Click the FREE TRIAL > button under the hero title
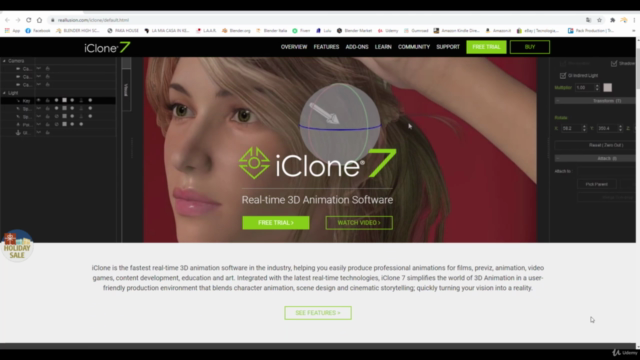Viewport: 640px width, 360px height. point(276,222)
